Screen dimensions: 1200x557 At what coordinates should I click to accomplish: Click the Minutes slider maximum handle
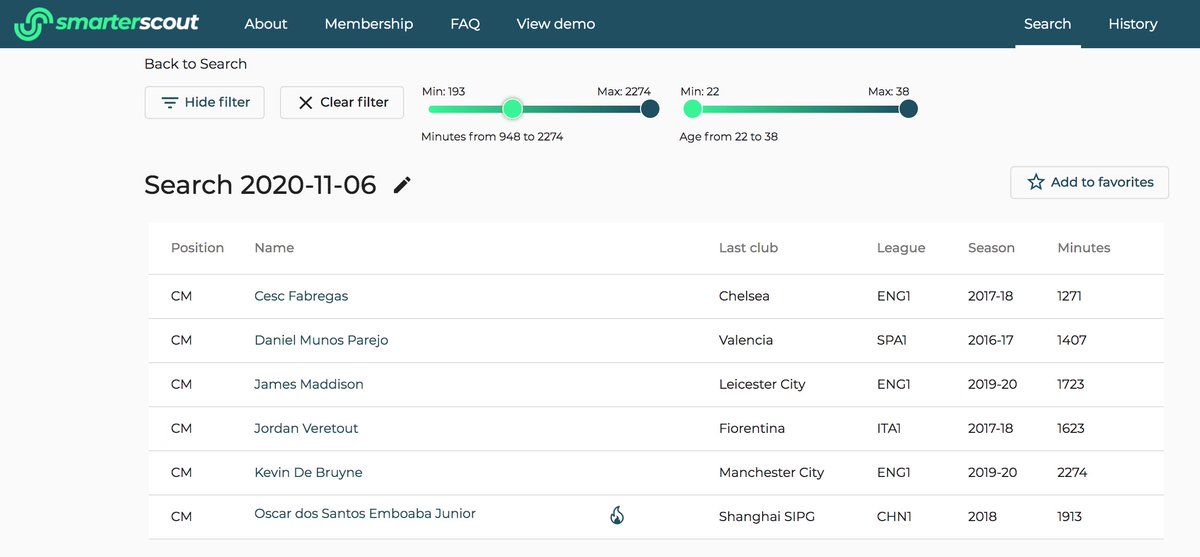[650, 109]
